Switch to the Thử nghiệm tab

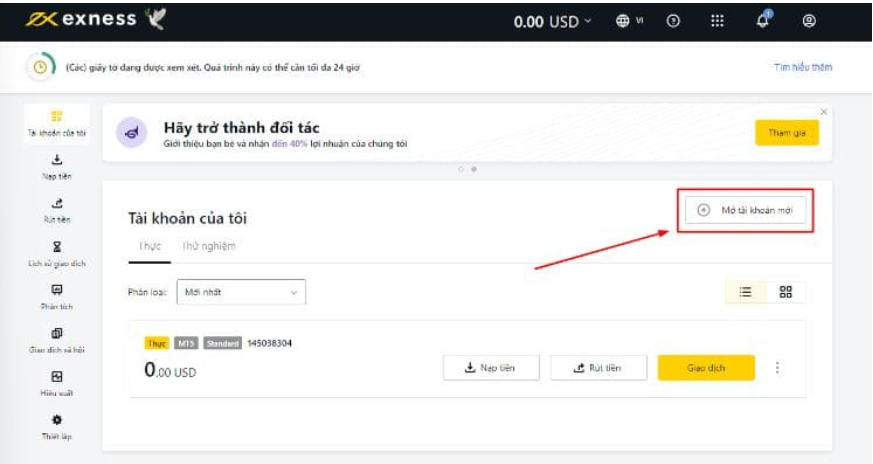coord(209,246)
